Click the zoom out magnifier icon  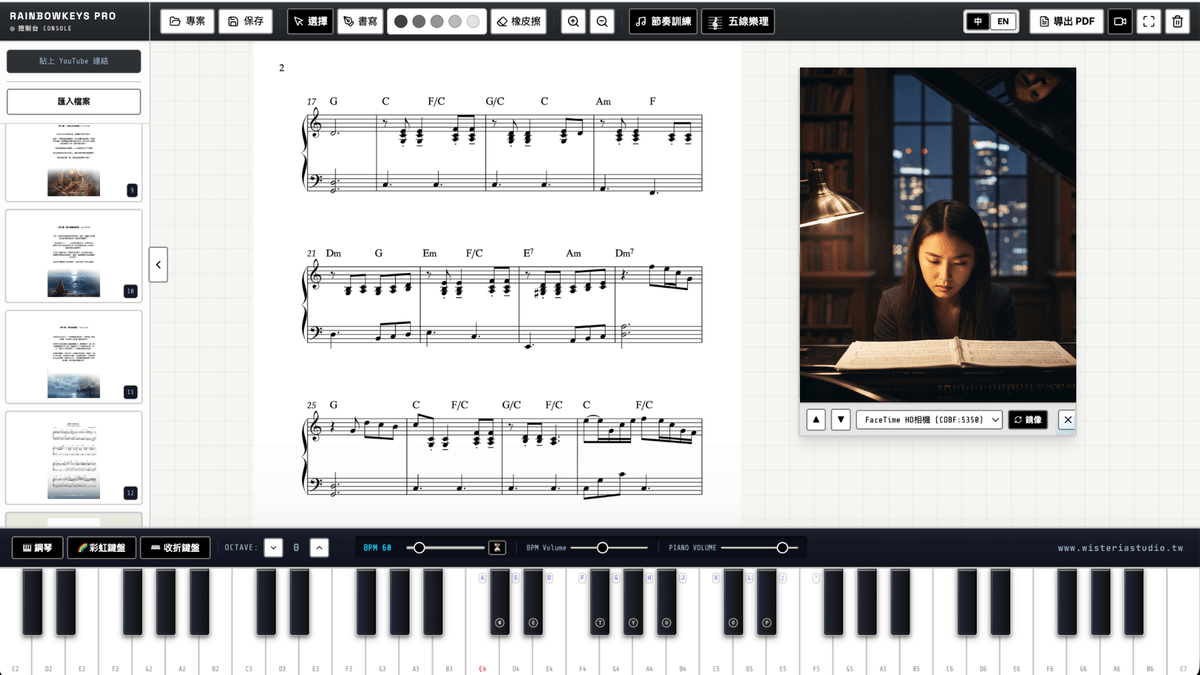coord(602,21)
